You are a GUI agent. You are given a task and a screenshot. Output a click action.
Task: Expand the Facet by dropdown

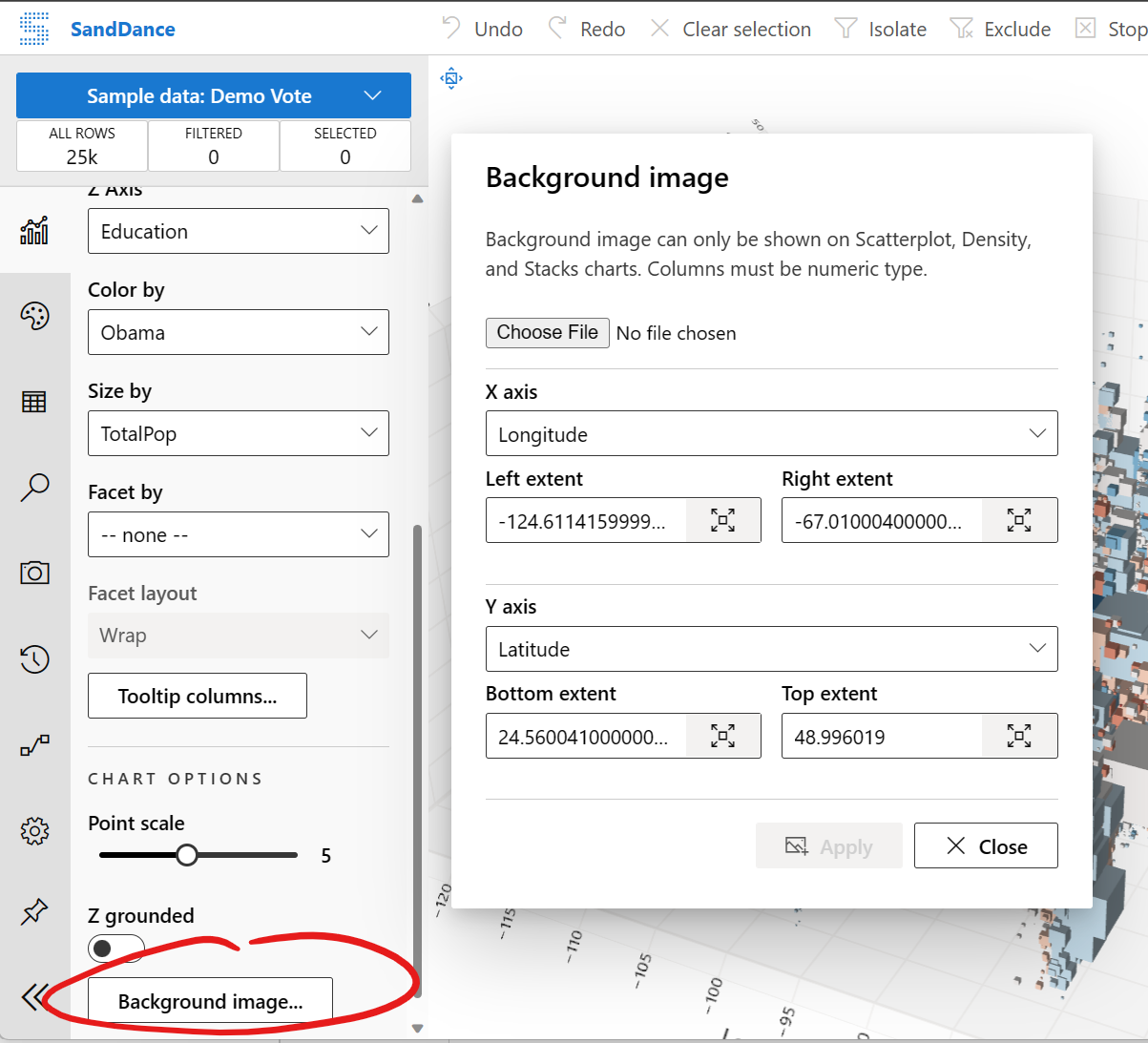click(x=238, y=534)
